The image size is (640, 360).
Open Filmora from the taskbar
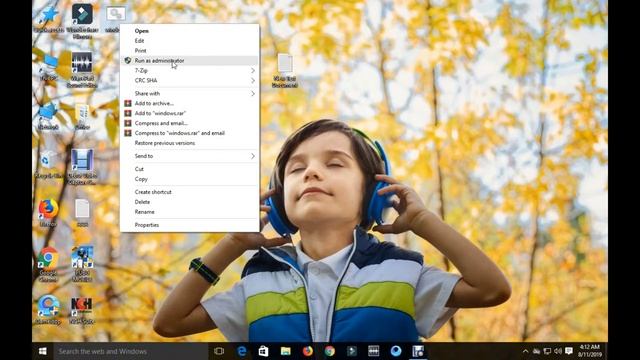tap(352, 351)
